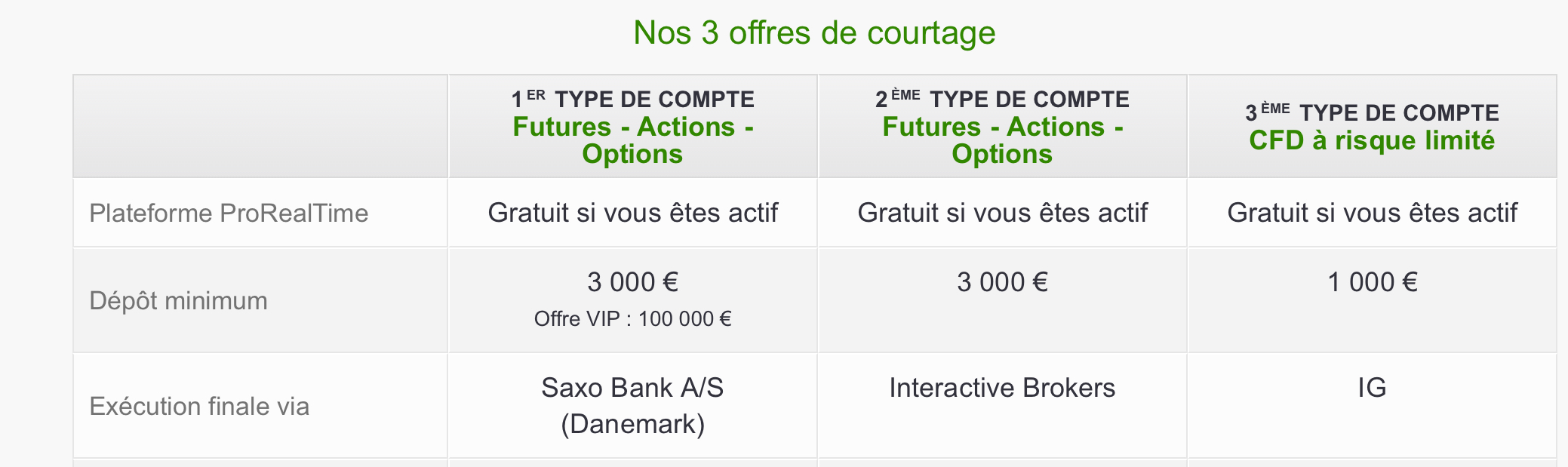Screen dimensions: 1568x467
Task: Click the 'Offre VIP : 100 000 €' text
Action: [x=632, y=319]
